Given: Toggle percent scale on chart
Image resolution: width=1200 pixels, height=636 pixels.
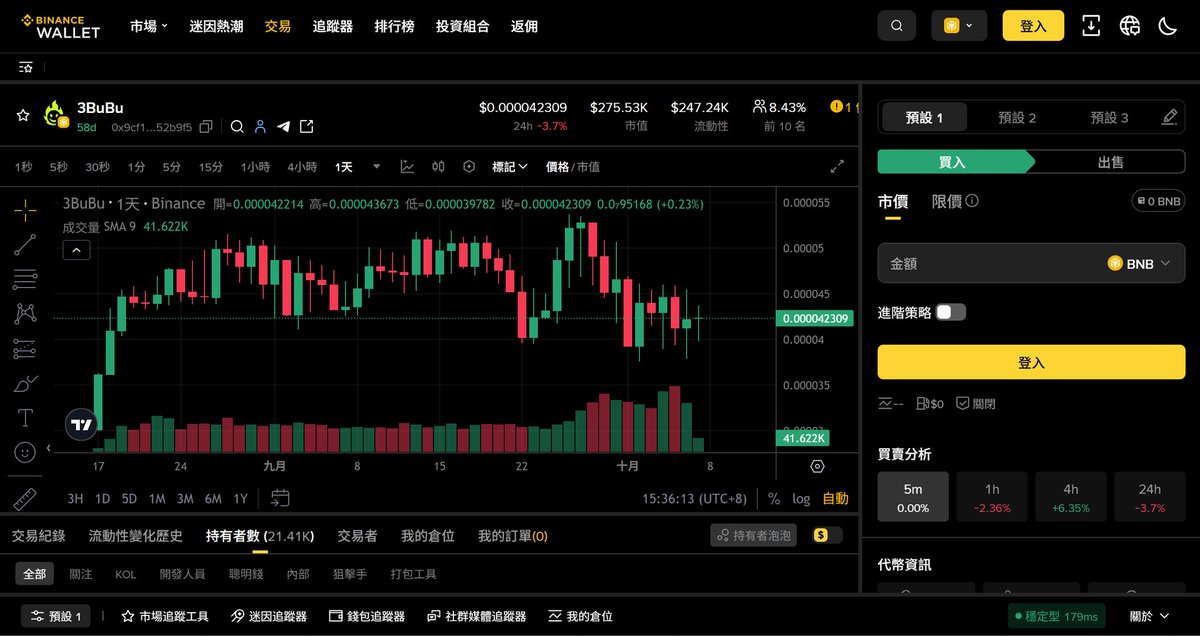Looking at the screenshot, I should [774, 498].
